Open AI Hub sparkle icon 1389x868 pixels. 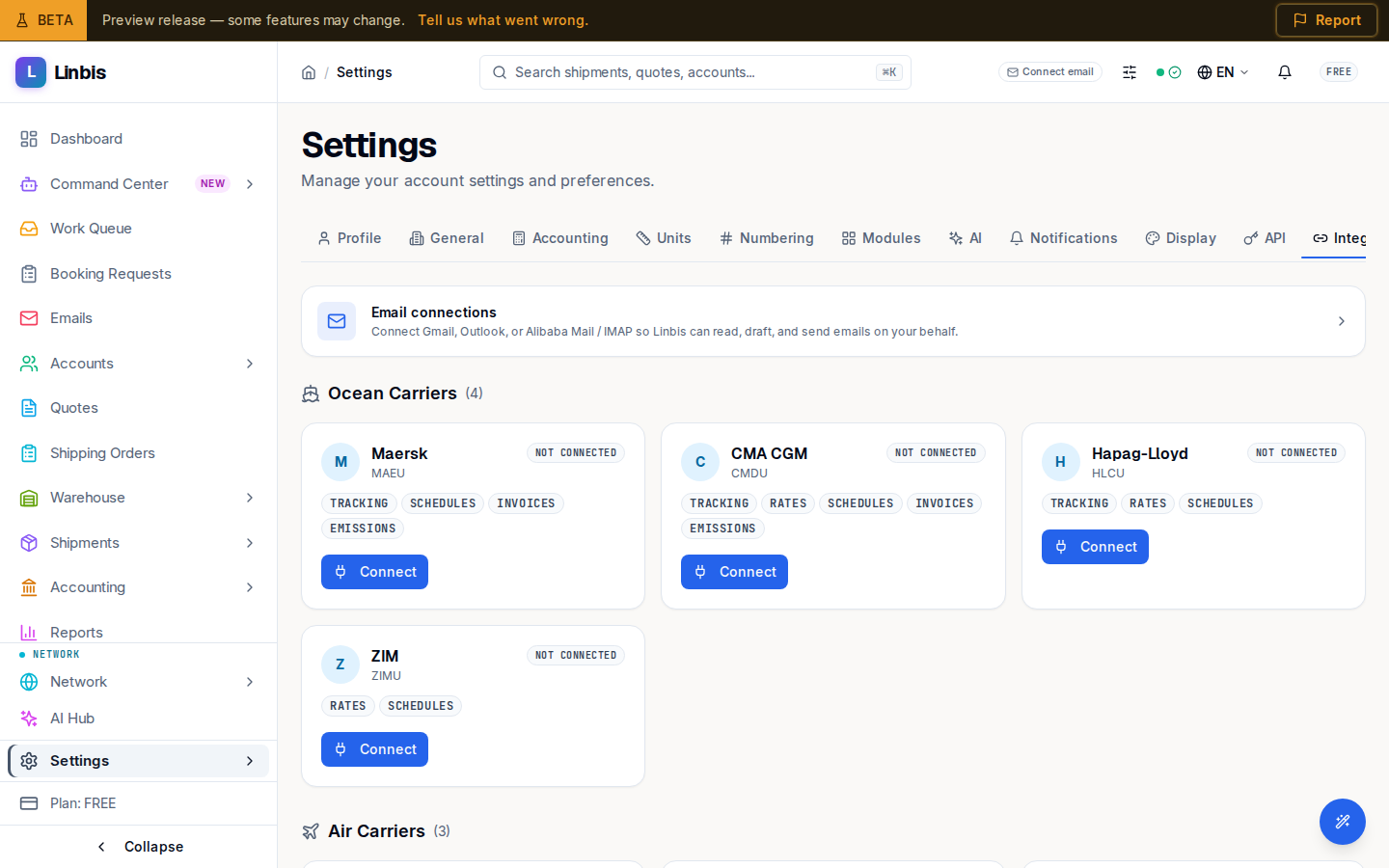click(29, 719)
